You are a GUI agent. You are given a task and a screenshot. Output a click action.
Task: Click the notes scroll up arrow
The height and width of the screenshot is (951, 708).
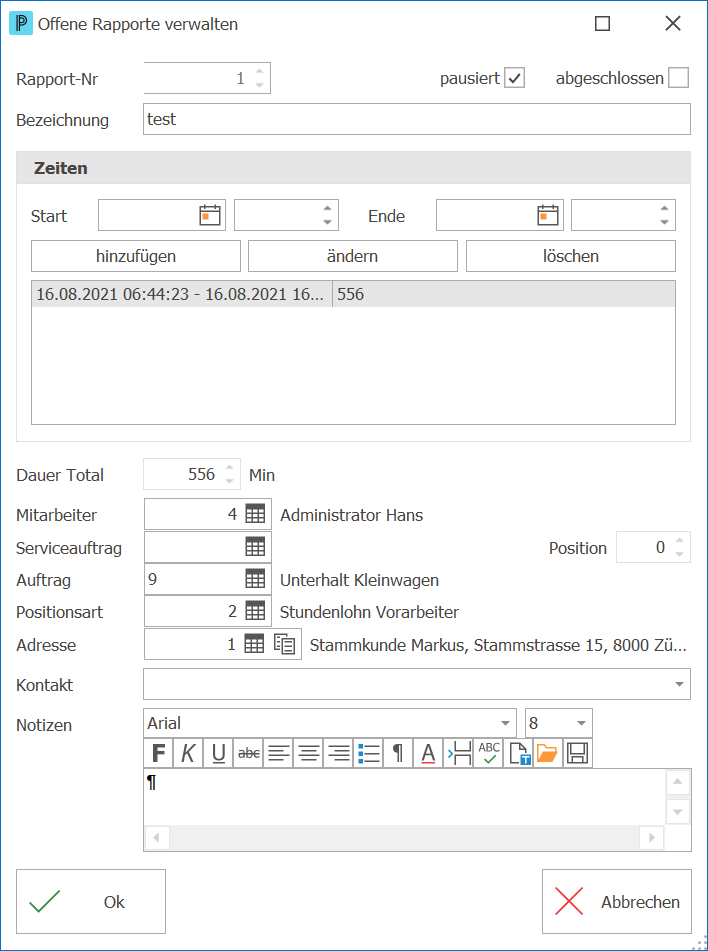point(678,783)
